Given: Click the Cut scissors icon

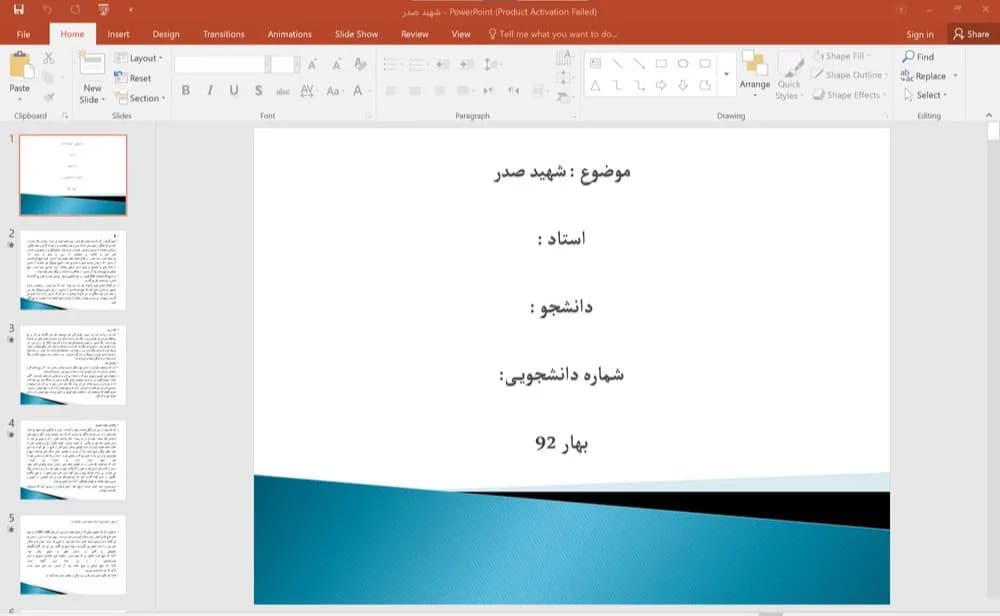Looking at the screenshot, I should click(x=48, y=58).
